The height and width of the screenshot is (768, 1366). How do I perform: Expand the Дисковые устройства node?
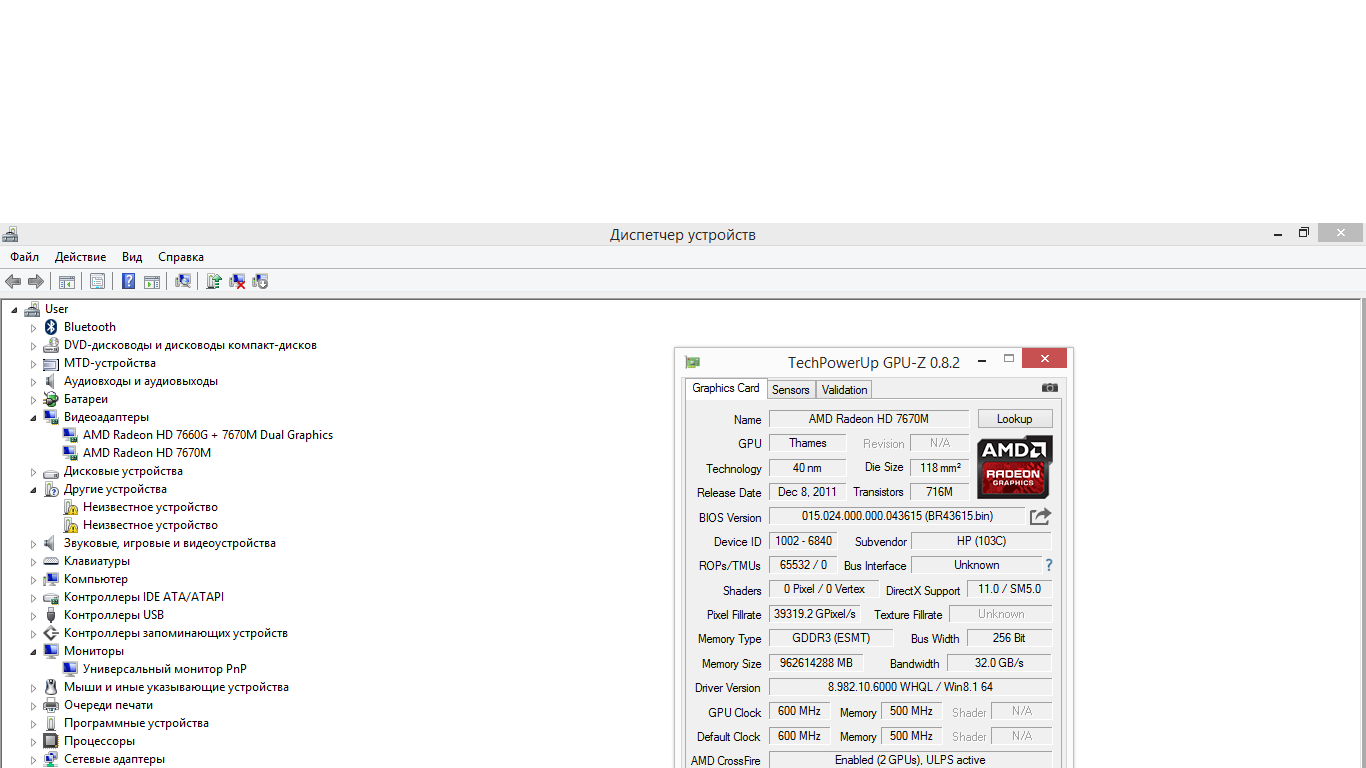pyautogui.click(x=33, y=472)
